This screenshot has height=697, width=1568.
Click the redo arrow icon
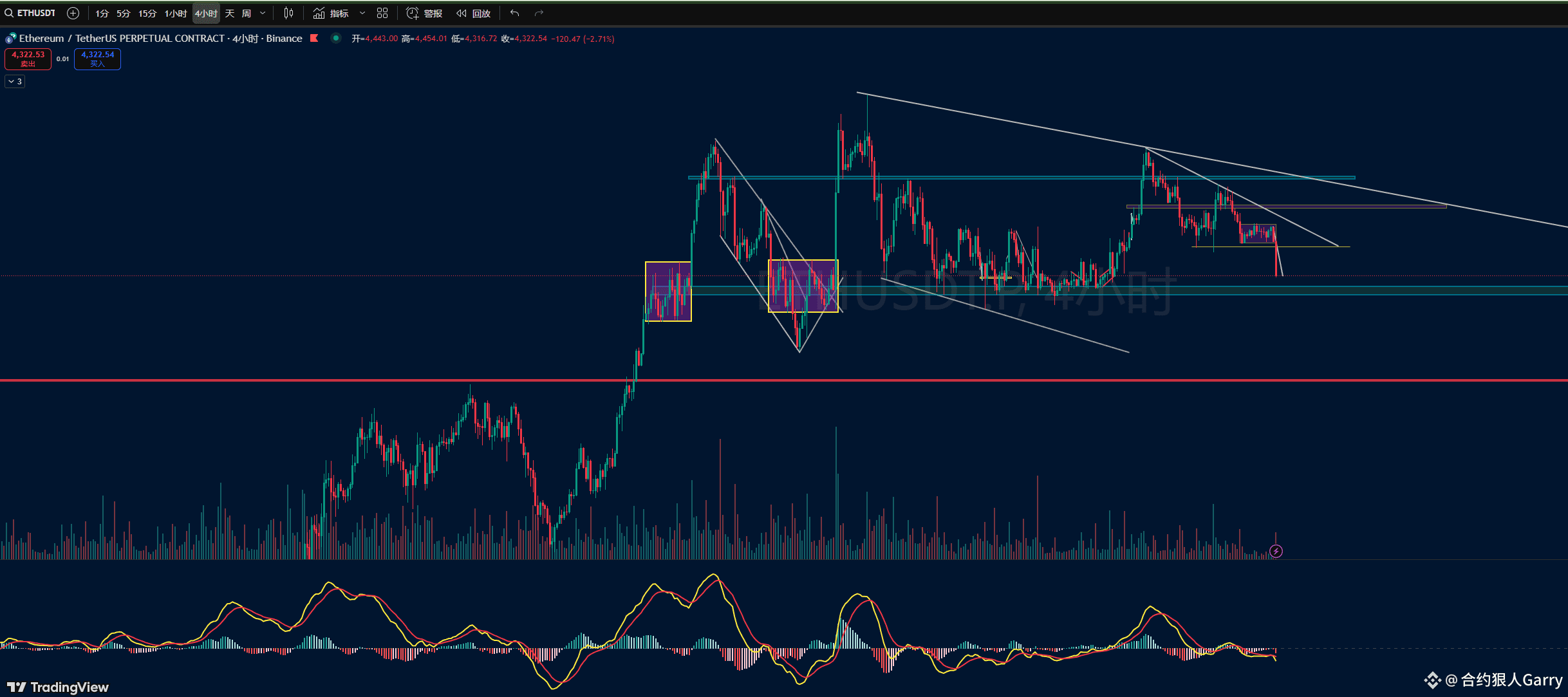point(539,13)
